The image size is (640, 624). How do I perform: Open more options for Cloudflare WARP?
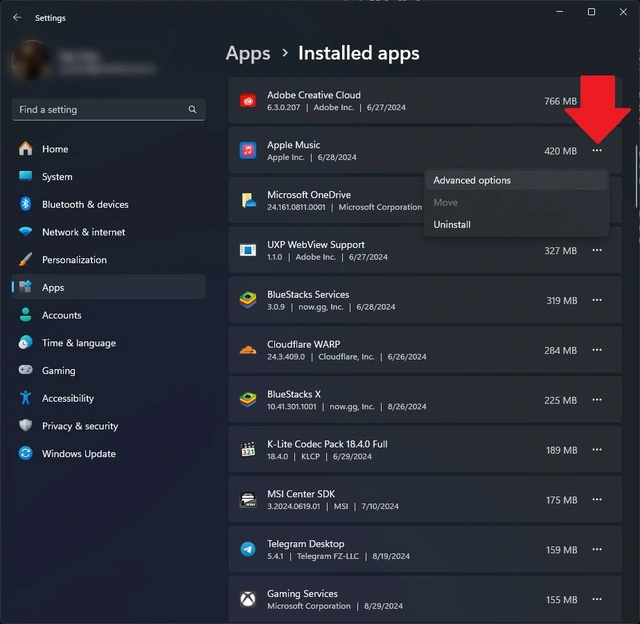(x=597, y=350)
